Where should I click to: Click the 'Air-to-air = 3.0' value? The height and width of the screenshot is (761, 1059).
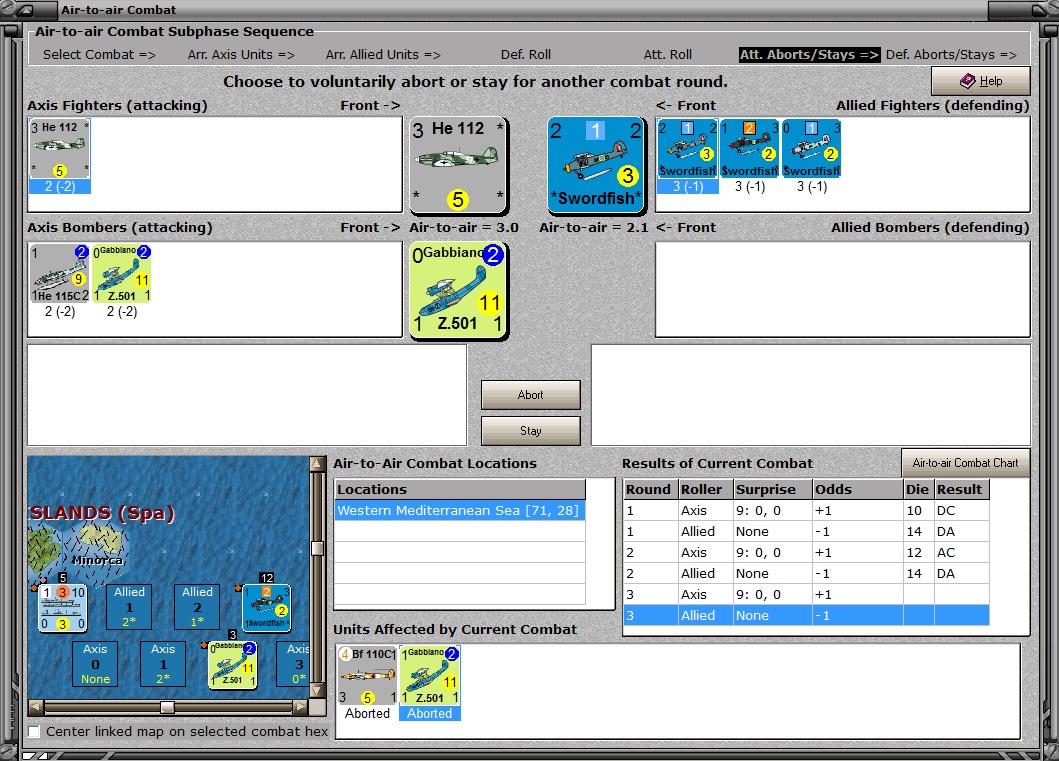(x=463, y=228)
